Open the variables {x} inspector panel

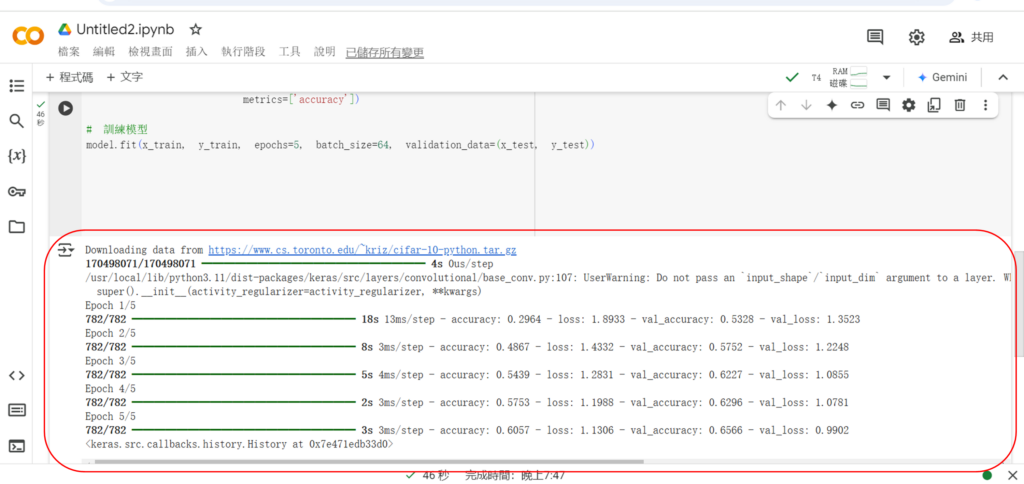[x=16, y=156]
